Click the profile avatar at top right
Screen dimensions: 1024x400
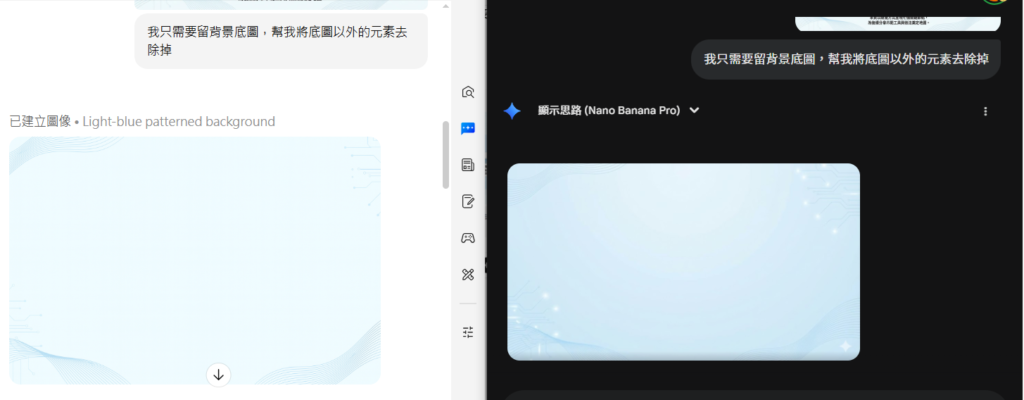pyautogui.click(x=995, y=3)
